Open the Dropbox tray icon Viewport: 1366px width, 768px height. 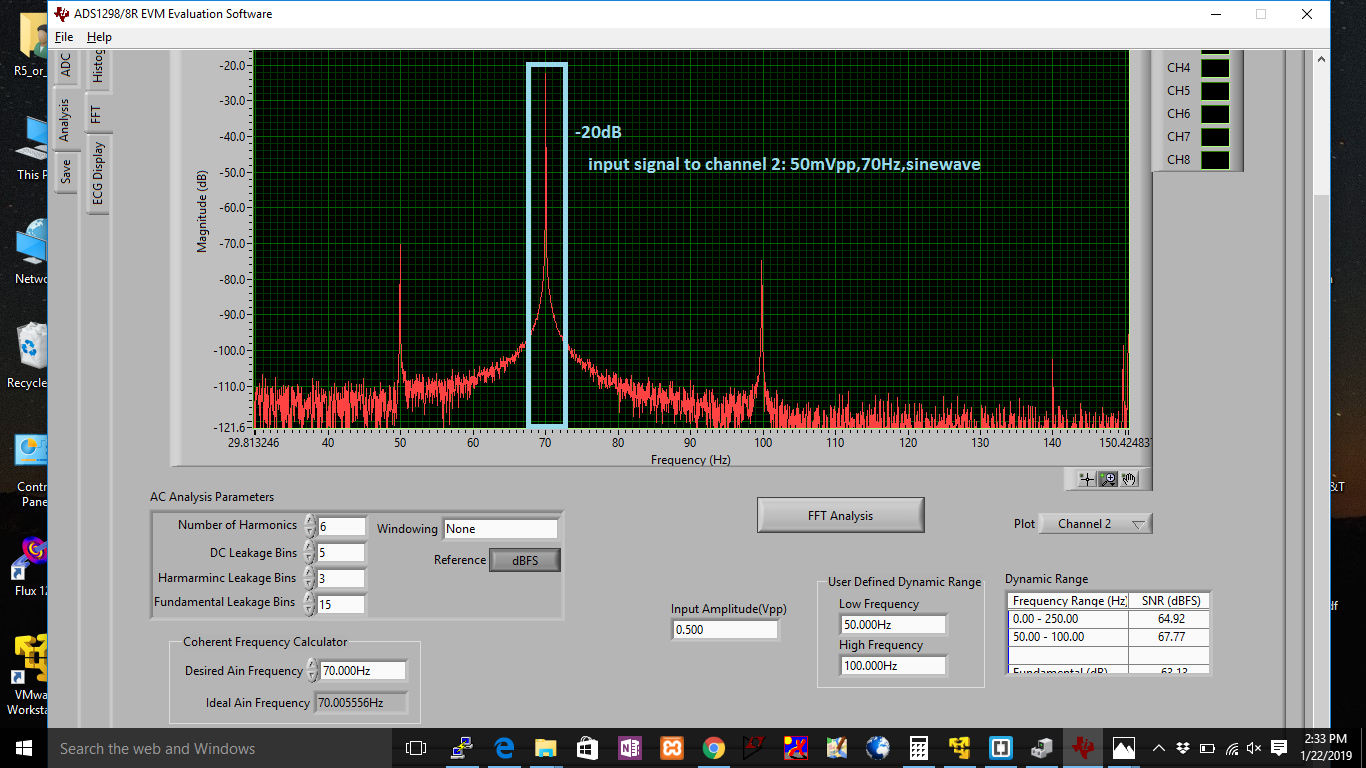point(1183,748)
